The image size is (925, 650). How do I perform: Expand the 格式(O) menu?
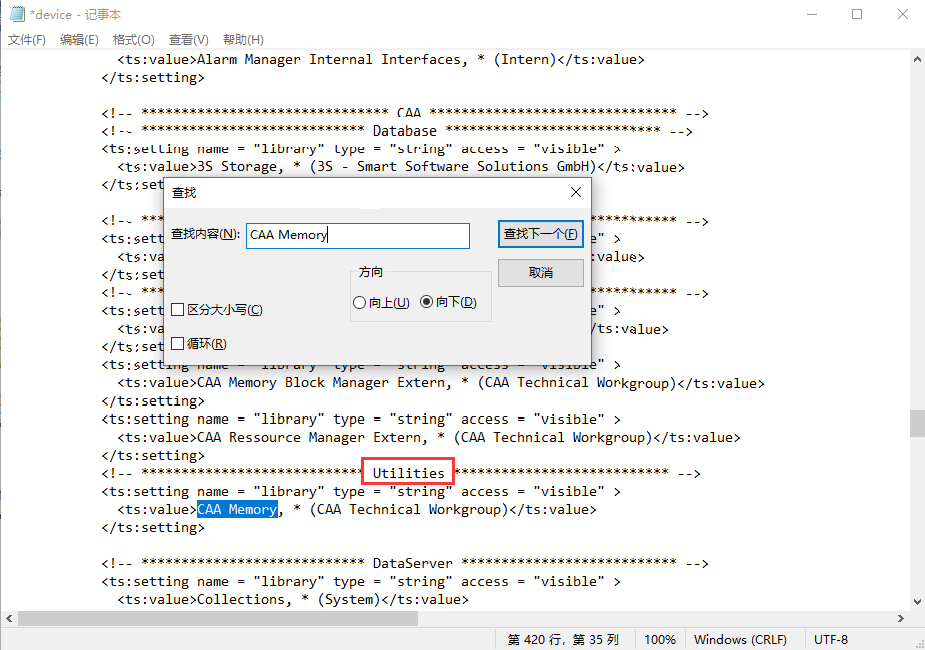tap(133, 39)
